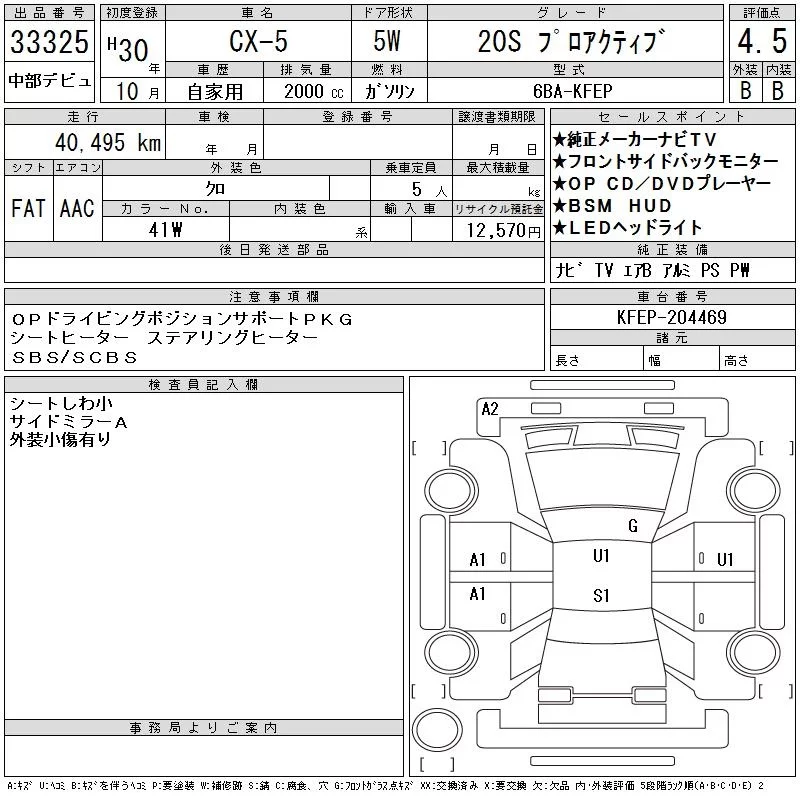Image resolution: width=800 pixels, height=800 pixels.
Task: Click the セールスポイント header
Action: click(672, 117)
